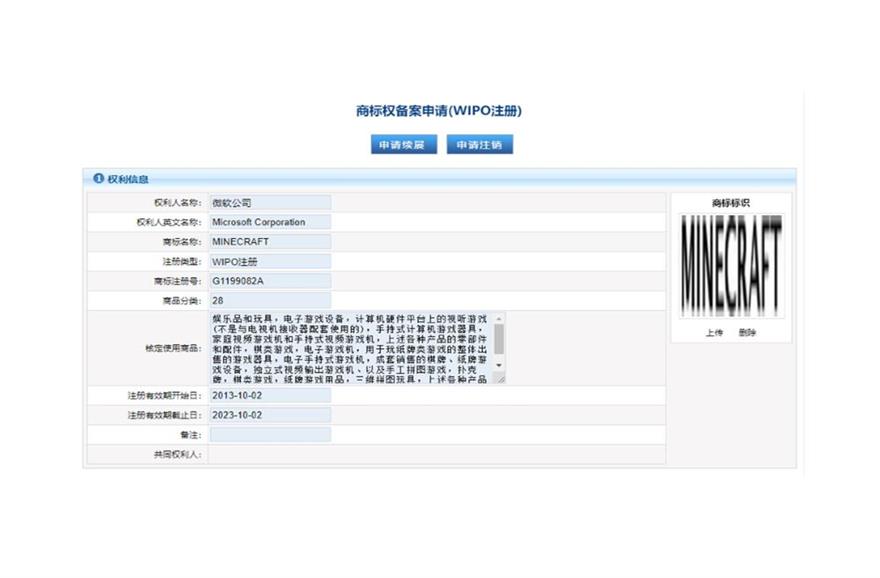This screenshot has width=880, height=578.
Task: Click the 上传 upload link
Action: coord(713,332)
